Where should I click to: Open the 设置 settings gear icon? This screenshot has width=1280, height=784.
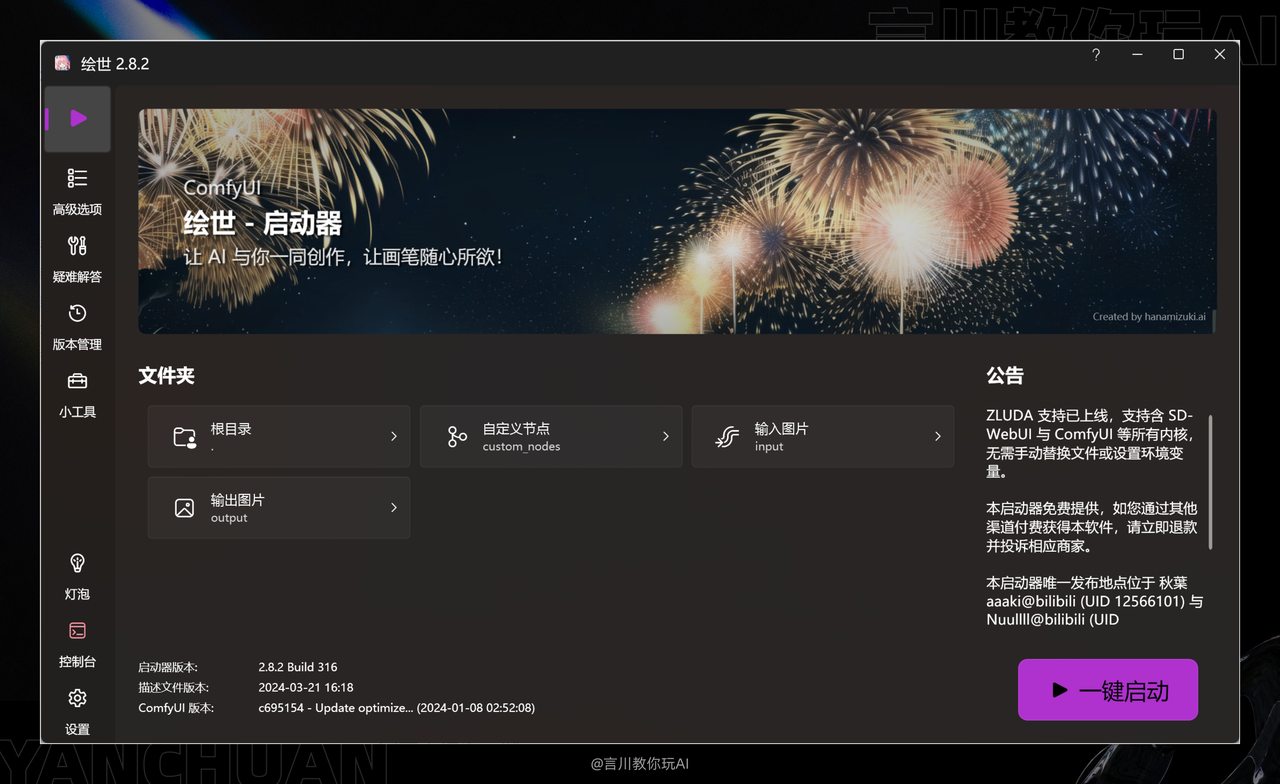(x=77, y=698)
